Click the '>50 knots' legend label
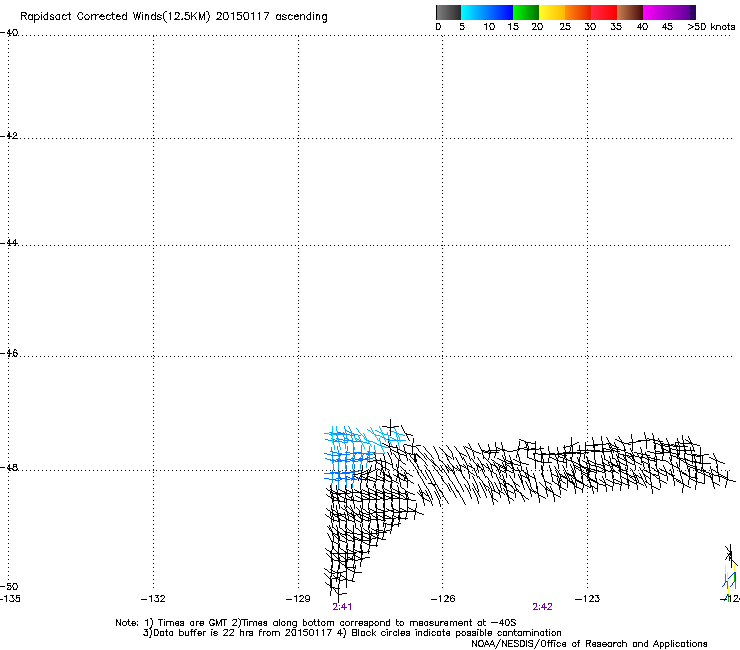This screenshot has height=650, width=740. point(711,27)
